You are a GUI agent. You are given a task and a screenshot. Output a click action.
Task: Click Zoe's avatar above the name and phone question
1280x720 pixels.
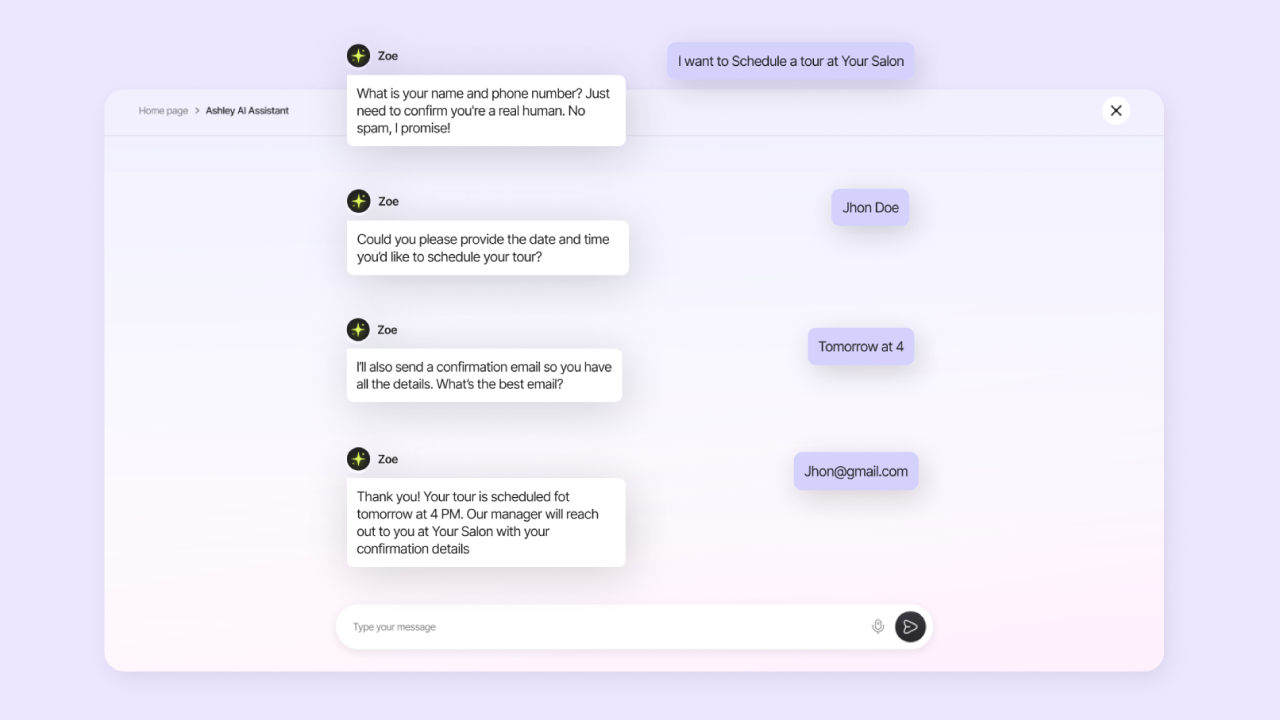(x=358, y=56)
